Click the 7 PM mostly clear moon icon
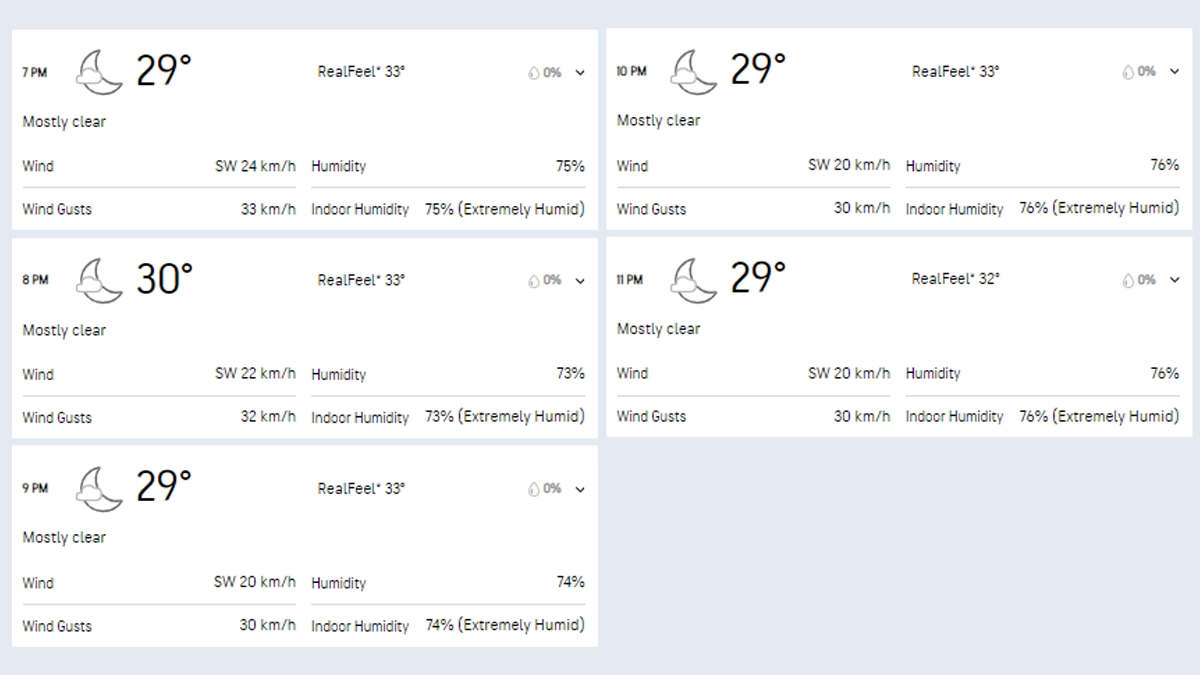This screenshot has height=675, width=1200. point(99,73)
